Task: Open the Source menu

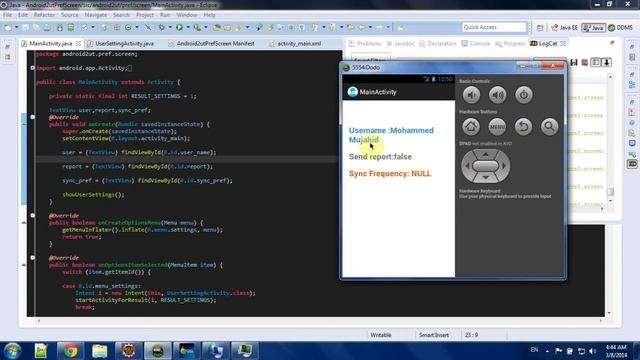Action: [70, 15]
